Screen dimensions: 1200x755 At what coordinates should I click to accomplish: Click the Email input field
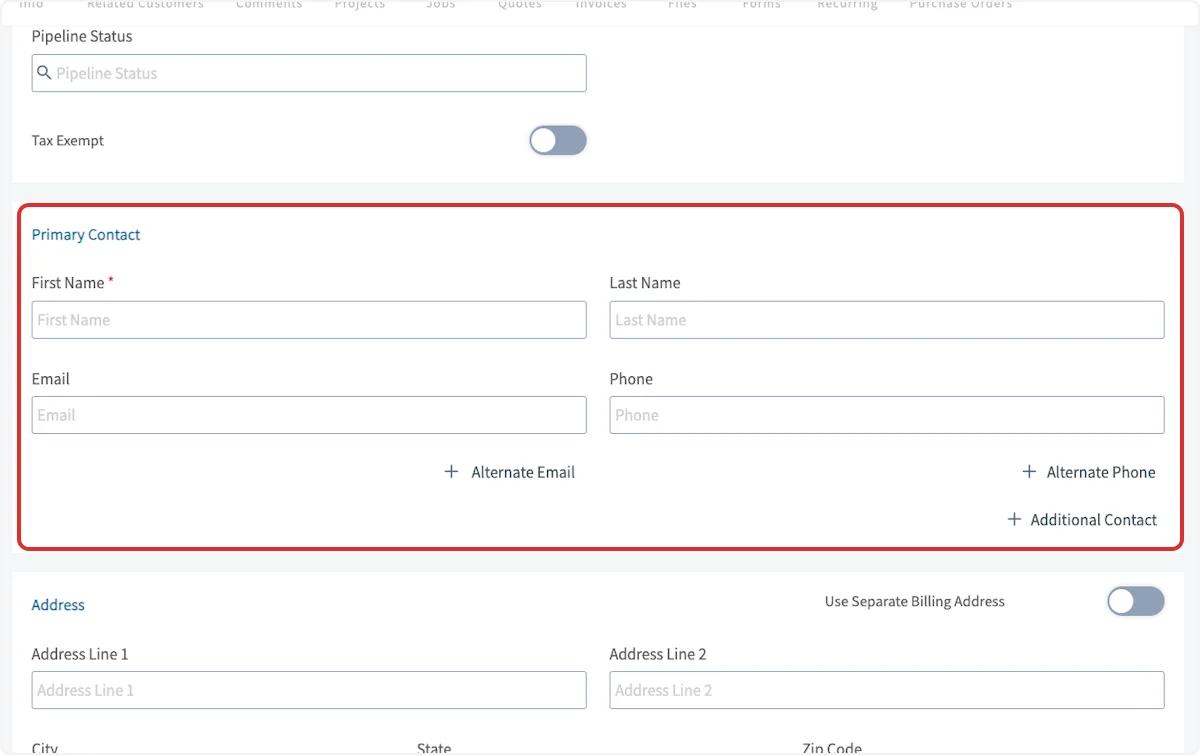tap(309, 415)
